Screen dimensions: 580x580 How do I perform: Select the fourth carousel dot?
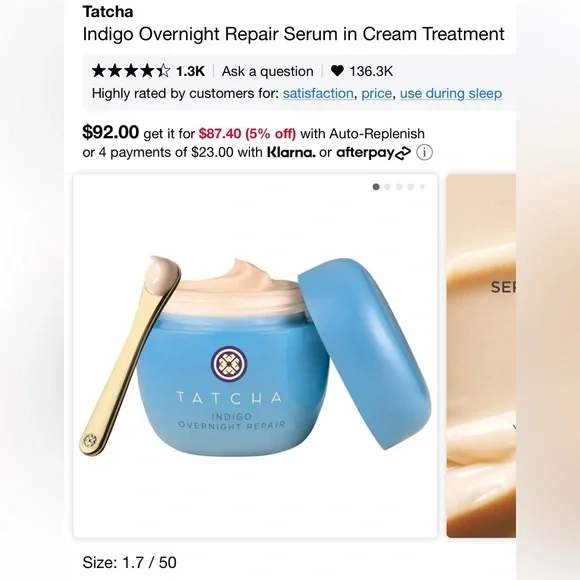410,187
